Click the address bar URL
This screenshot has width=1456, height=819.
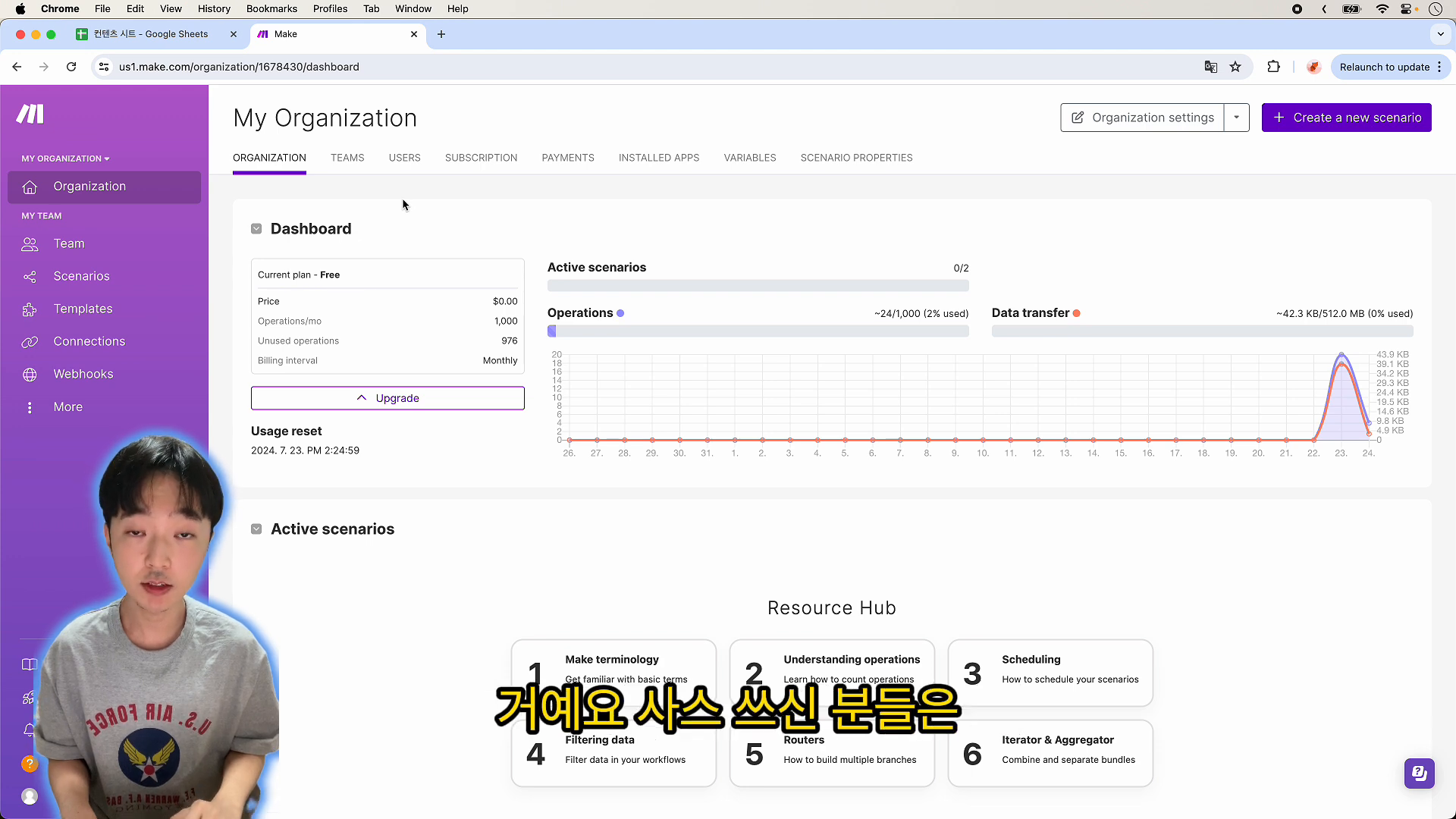[x=239, y=67]
